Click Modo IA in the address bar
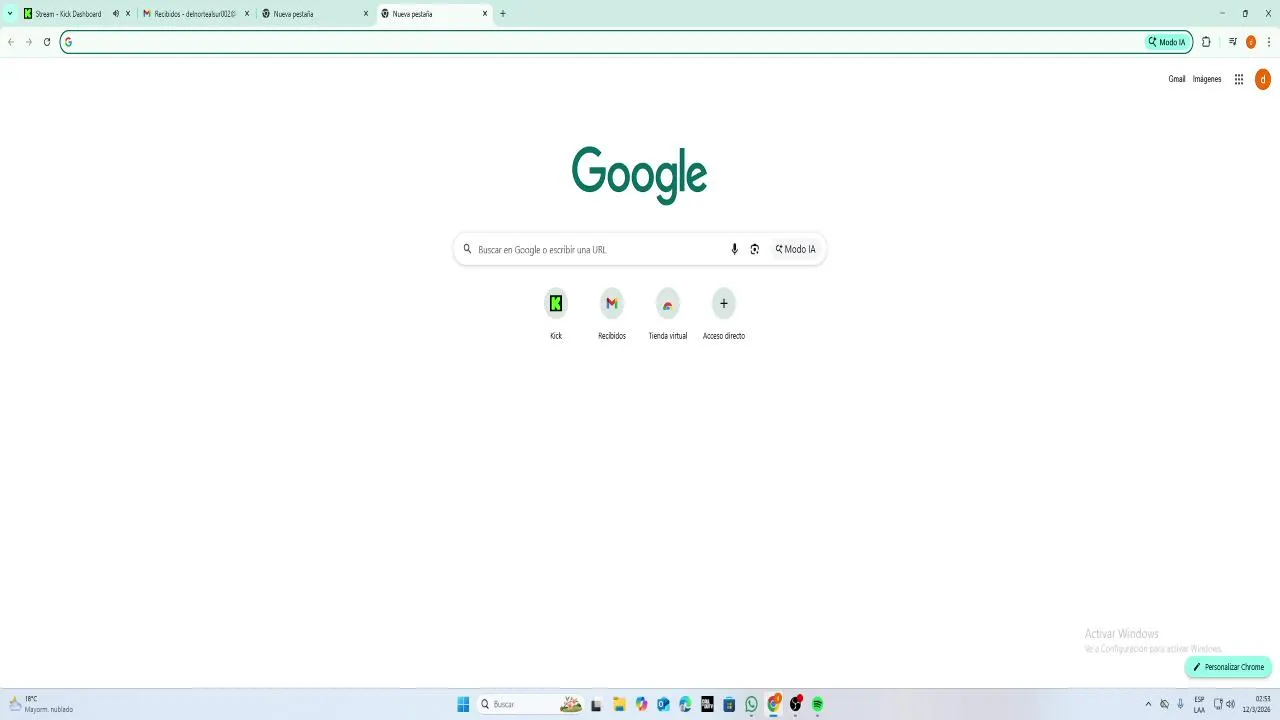The width and height of the screenshot is (1280, 720). pos(1167,42)
